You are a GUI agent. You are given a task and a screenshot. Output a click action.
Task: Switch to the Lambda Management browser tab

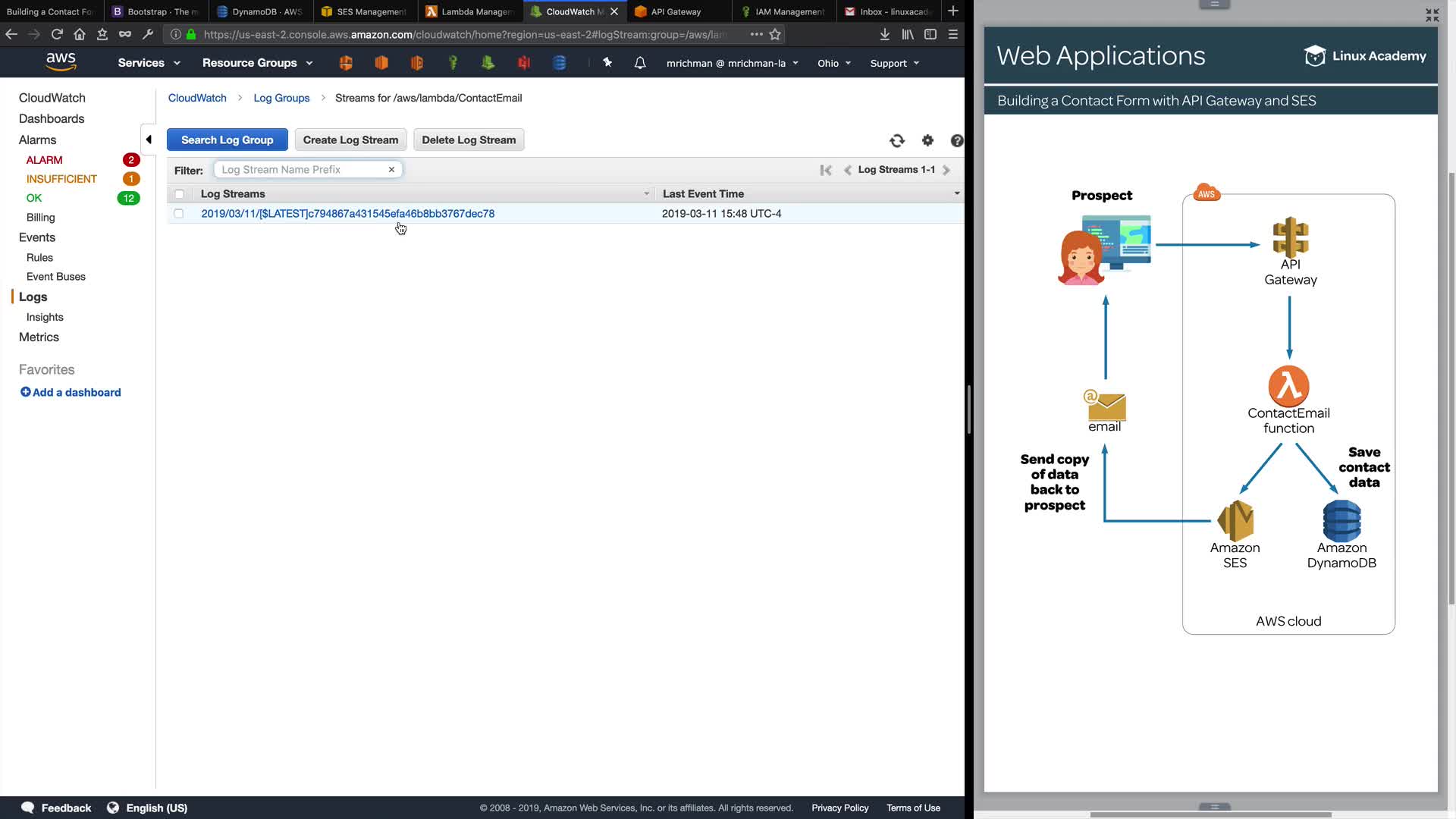[x=470, y=11]
